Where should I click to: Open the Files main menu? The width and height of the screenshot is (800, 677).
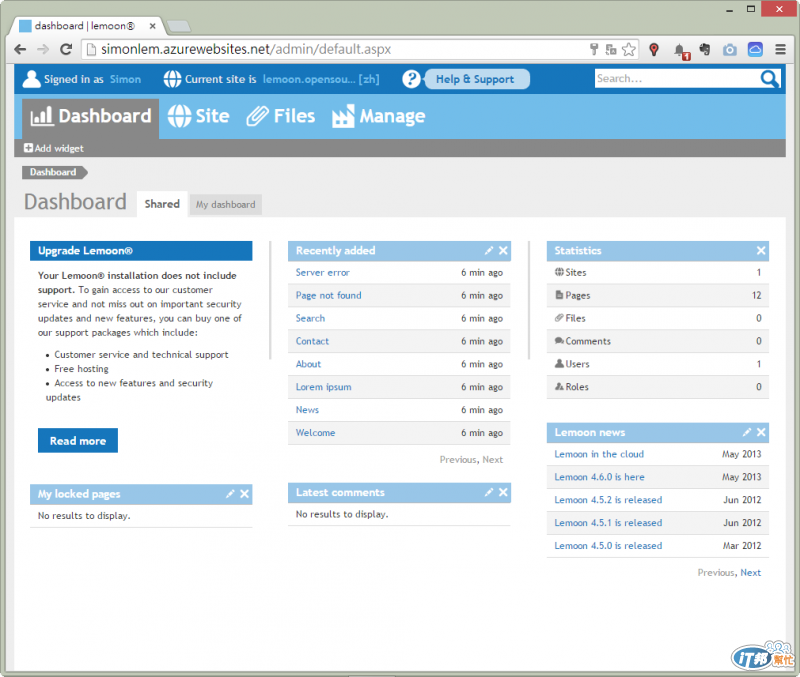pyautogui.click(x=281, y=116)
